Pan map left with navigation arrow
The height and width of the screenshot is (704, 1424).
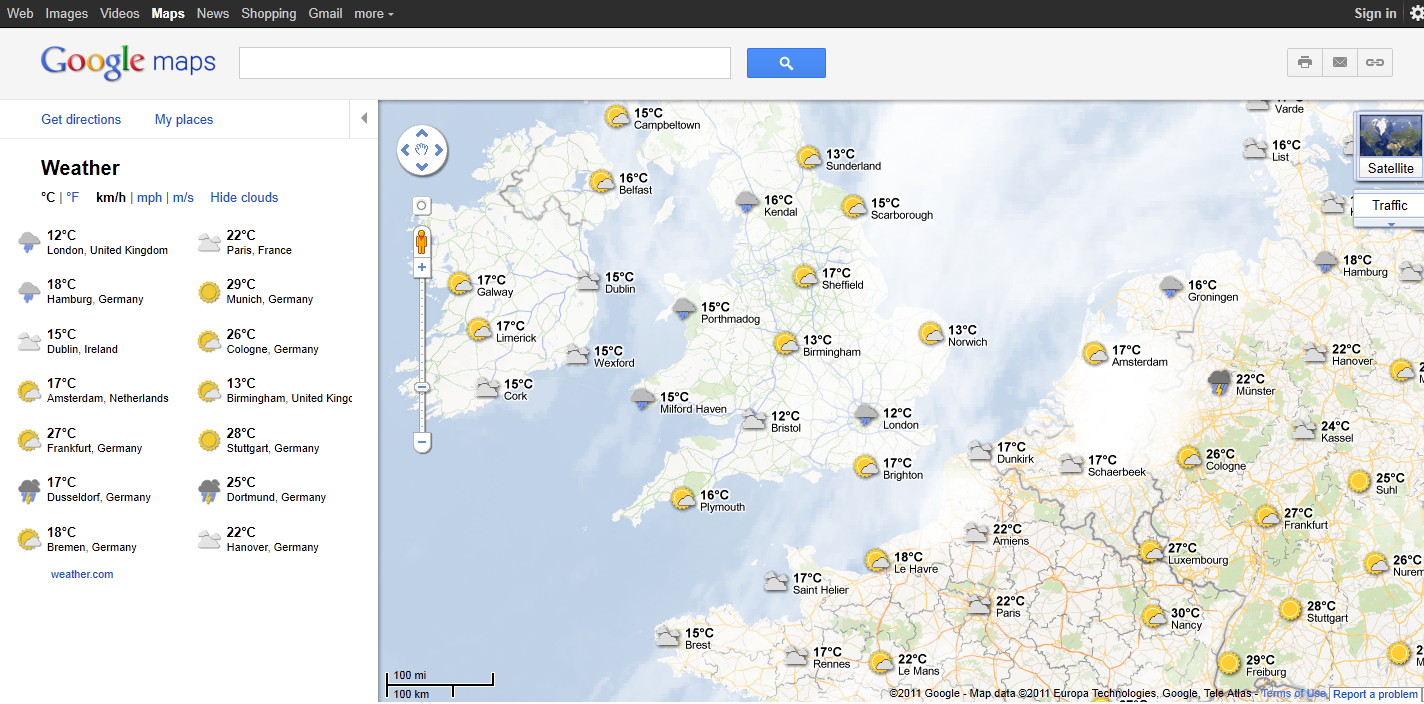click(405, 150)
